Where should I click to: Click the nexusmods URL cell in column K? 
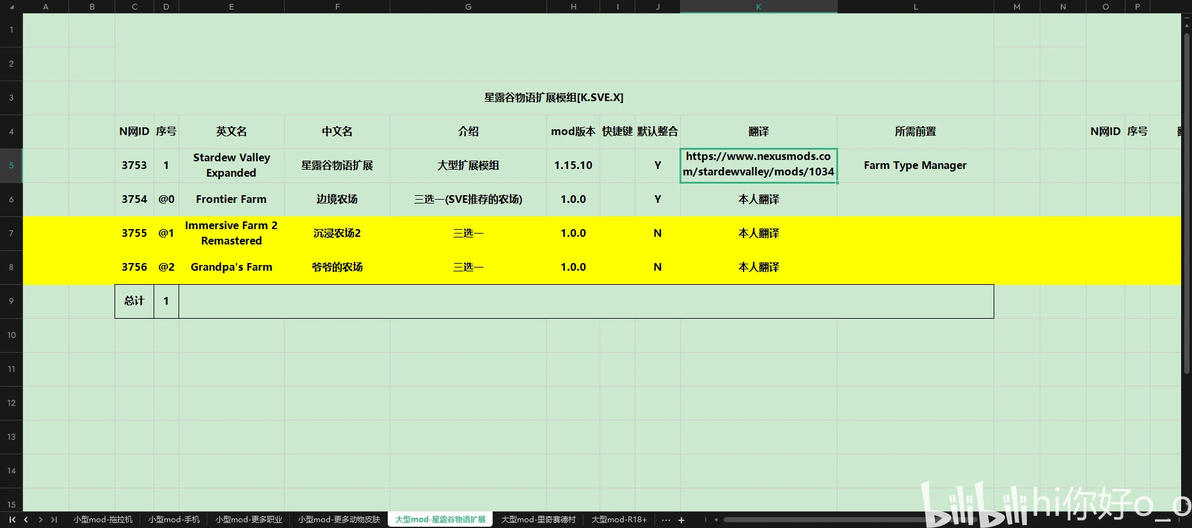[759, 165]
